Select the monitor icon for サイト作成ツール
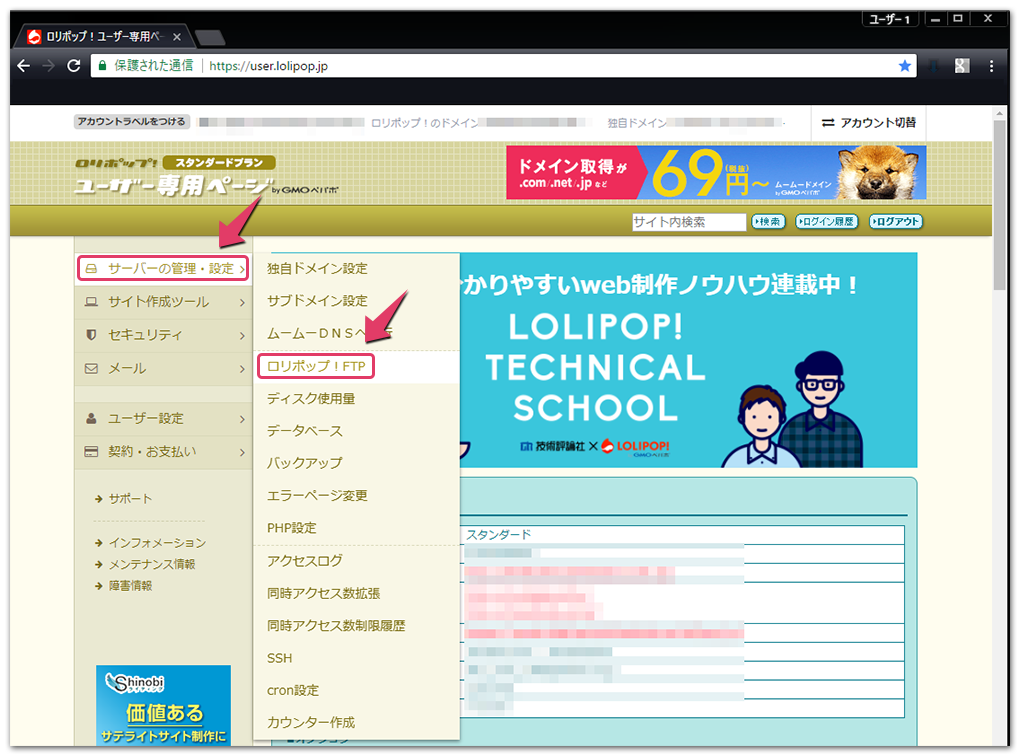 tap(91, 302)
